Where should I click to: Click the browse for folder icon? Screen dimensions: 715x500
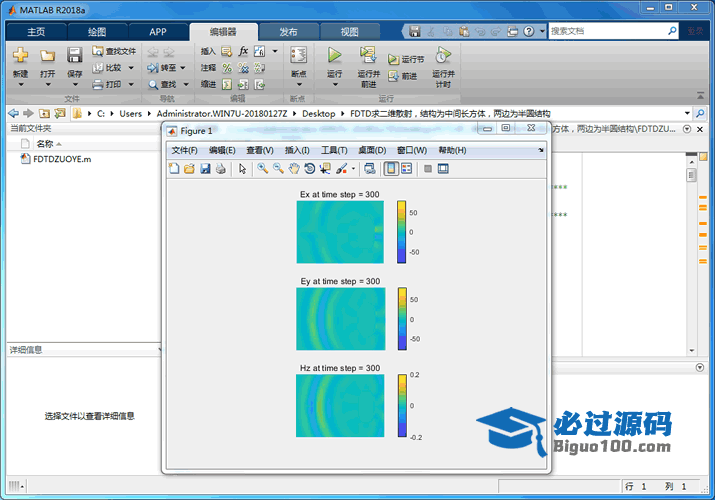[x=60, y=113]
